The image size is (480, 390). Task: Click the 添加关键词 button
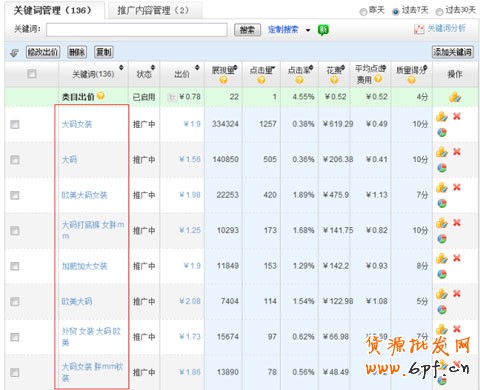click(x=453, y=52)
